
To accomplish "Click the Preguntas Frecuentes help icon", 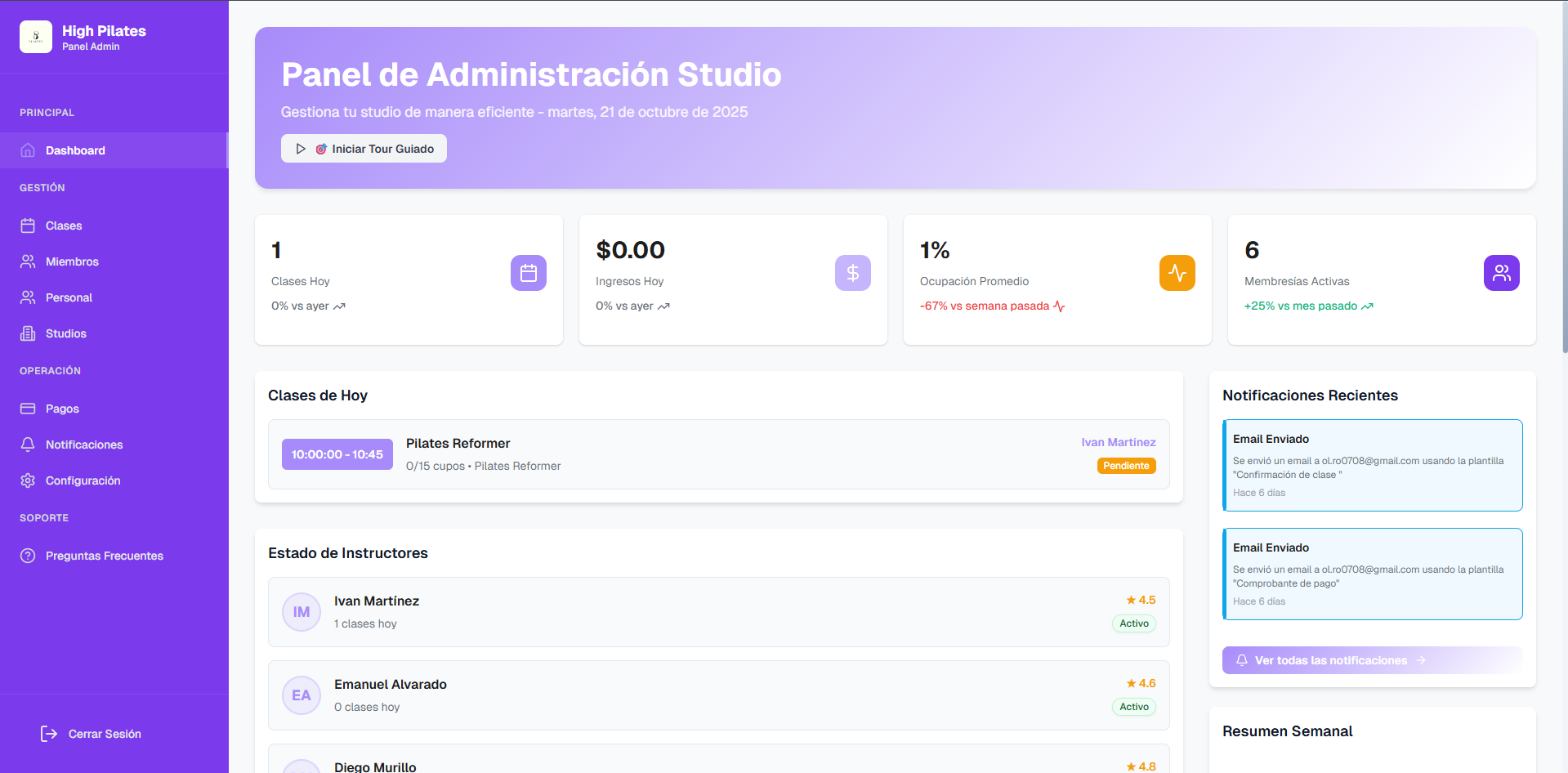I will (x=27, y=556).
